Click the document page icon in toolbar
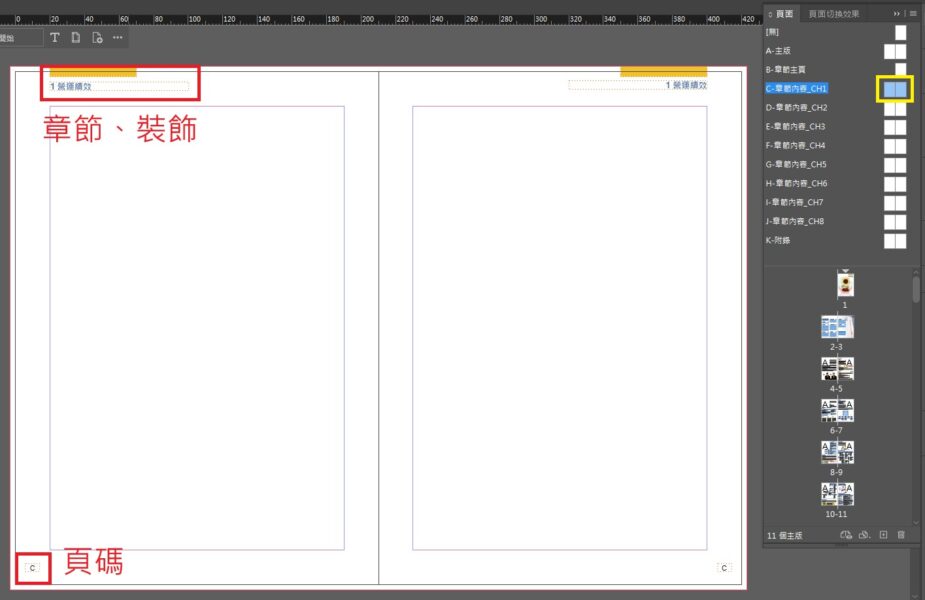Screen dimensions: 925x600 pyautogui.click(x=76, y=38)
